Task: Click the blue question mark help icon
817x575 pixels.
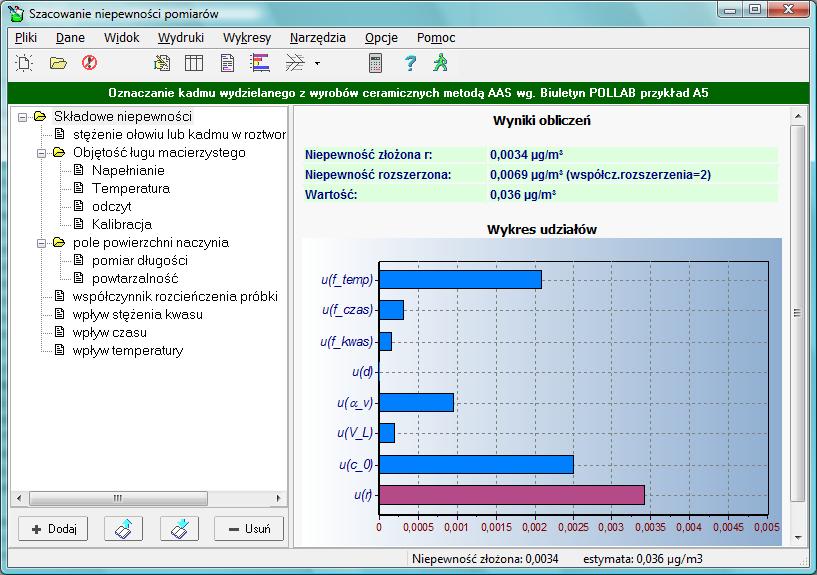Action: coord(409,63)
